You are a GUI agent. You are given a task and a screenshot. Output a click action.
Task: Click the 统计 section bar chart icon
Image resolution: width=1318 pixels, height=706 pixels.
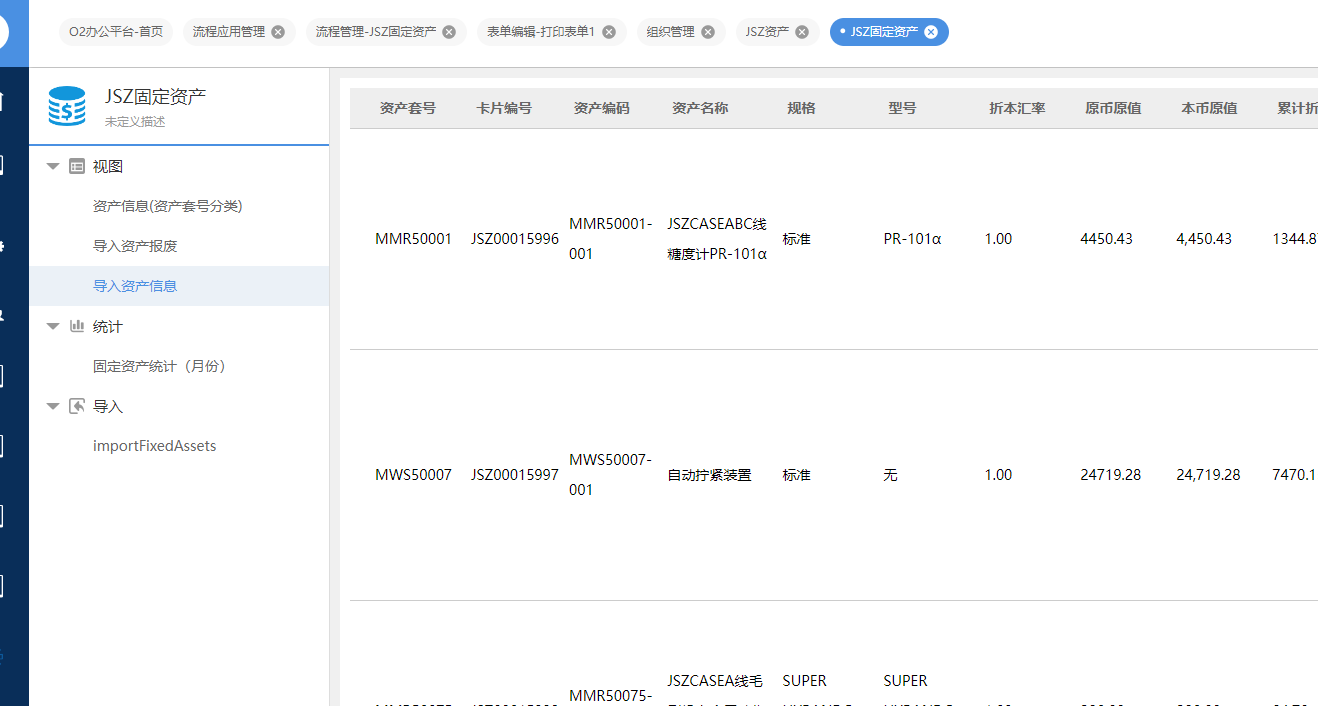[x=76, y=326]
